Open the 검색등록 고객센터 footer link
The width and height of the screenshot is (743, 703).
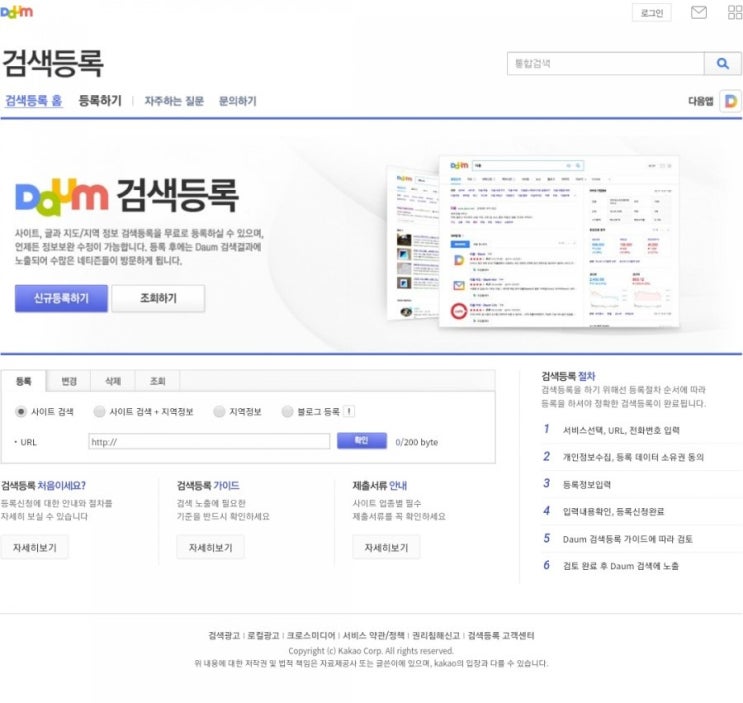(501, 636)
